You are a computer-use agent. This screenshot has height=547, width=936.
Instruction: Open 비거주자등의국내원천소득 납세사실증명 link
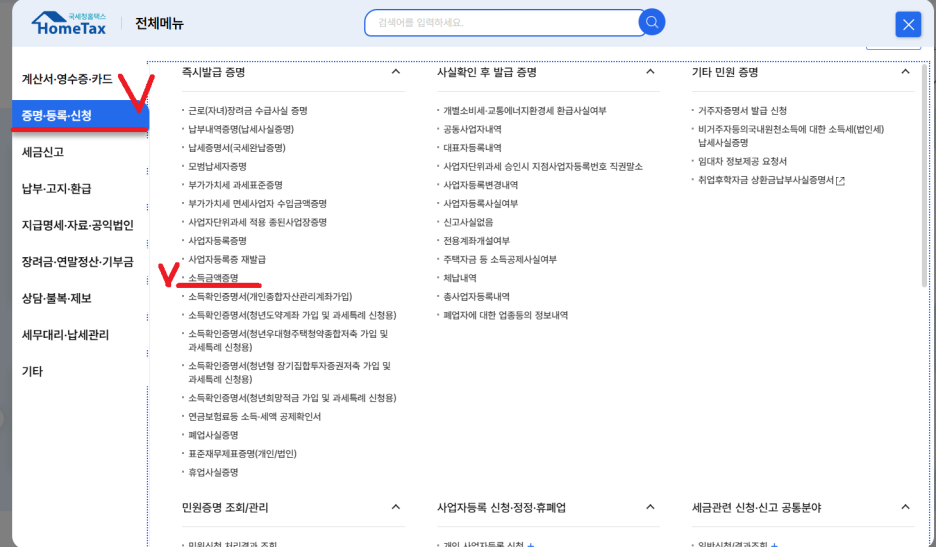tap(791, 136)
